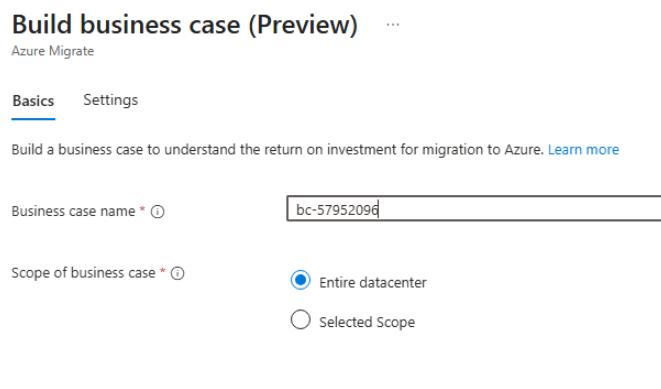Show info tooltip for Scope of business case
The height and width of the screenshot is (389, 661).
tap(177, 273)
